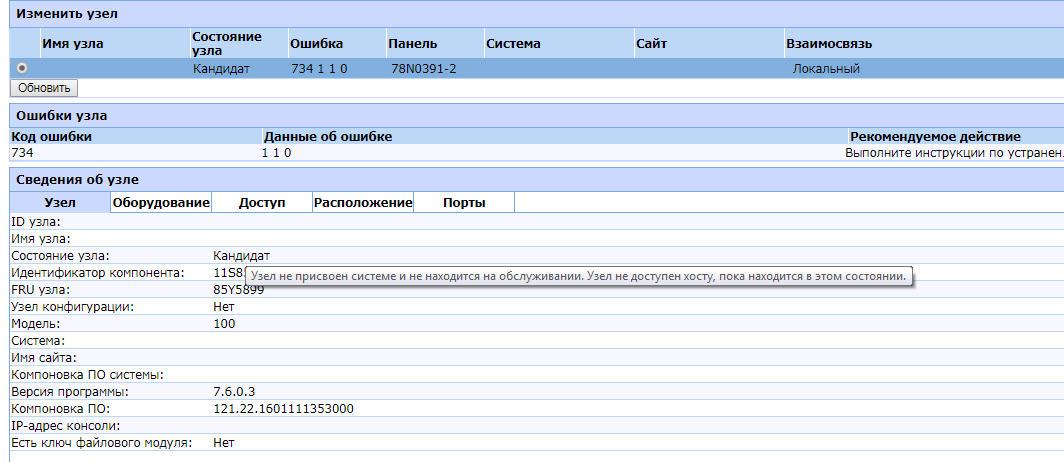This screenshot has width=1064, height=462.
Task: Open the Расположение tab
Action: point(363,203)
